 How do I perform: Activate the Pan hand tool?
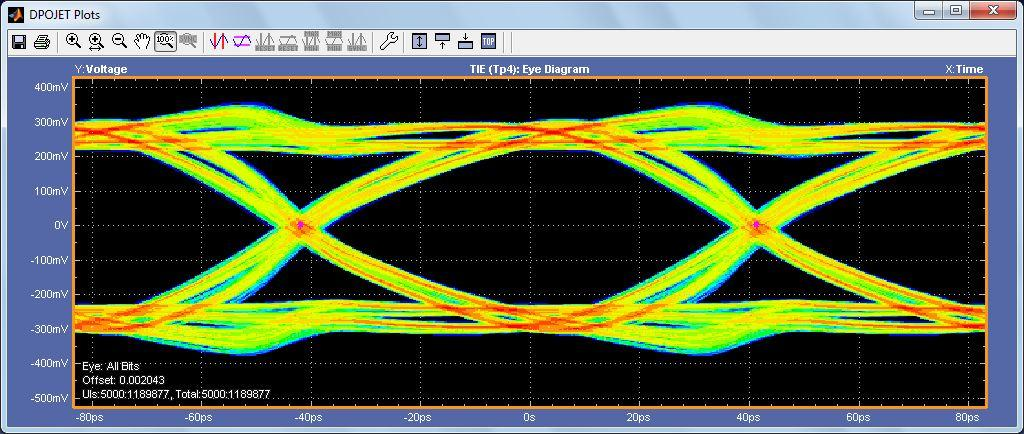(x=142, y=42)
